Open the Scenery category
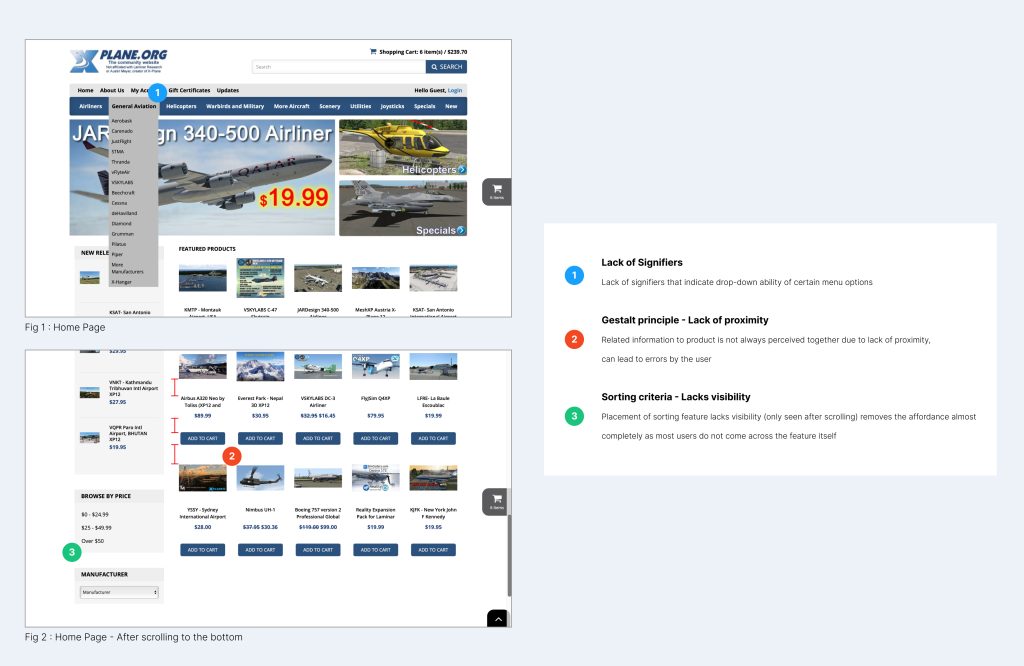 click(x=330, y=106)
